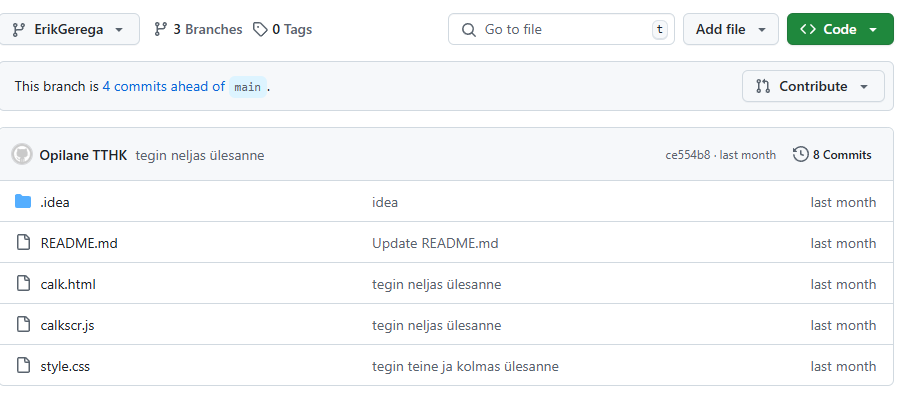Open commit tegin teine ja kolmas ülesanne
The image size is (902, 401).
pos(465,366)
